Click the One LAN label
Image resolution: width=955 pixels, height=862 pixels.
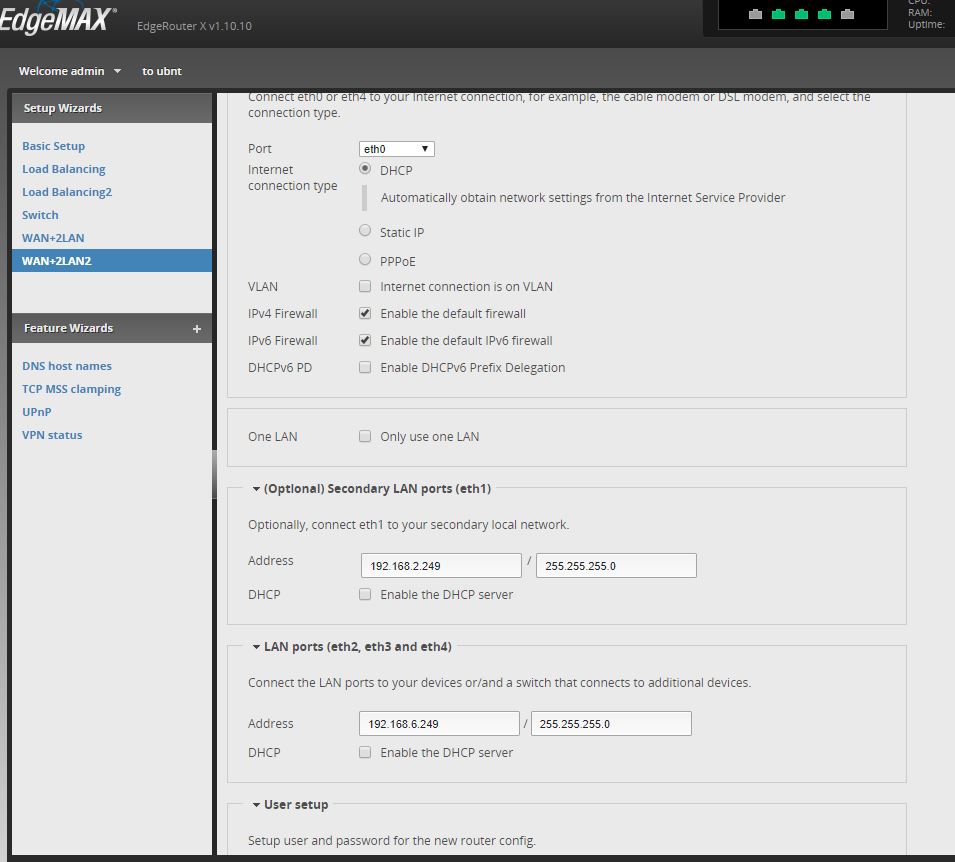pyautogui.click(x=272, y=437)
